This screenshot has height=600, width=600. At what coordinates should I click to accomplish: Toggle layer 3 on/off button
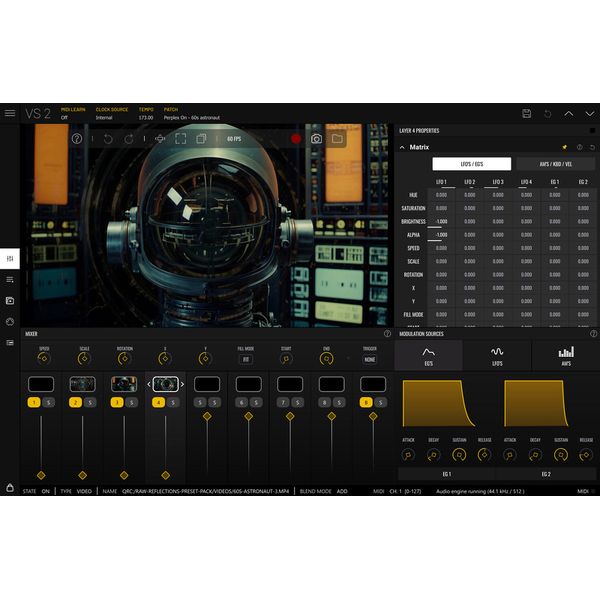tap(117, 402)
